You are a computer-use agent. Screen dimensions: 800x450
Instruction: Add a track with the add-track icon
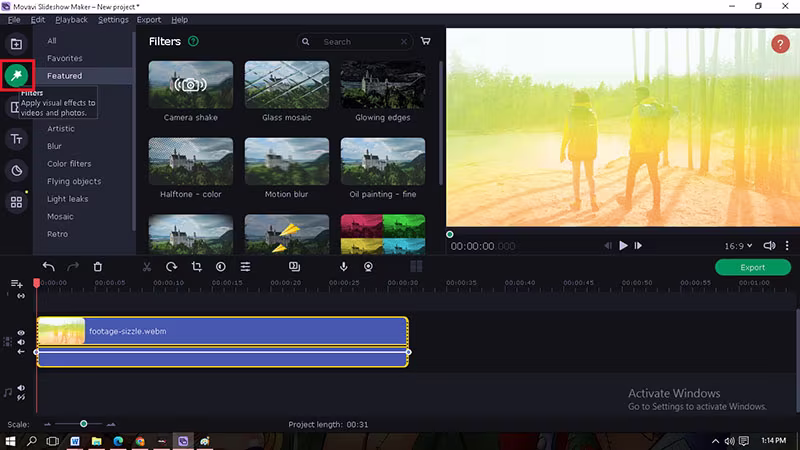pyautogui.click(x=16, y=283)
